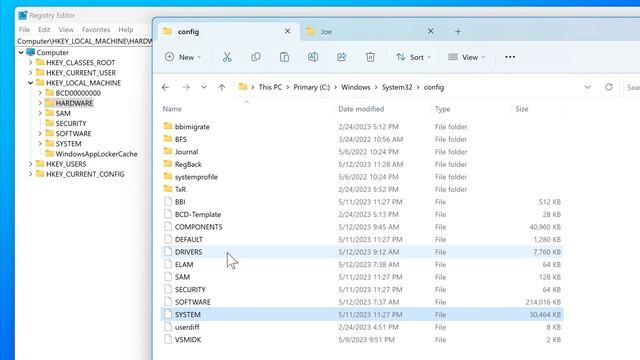Expand HKEY_CLASSES_ROOT node

[31, 62]
